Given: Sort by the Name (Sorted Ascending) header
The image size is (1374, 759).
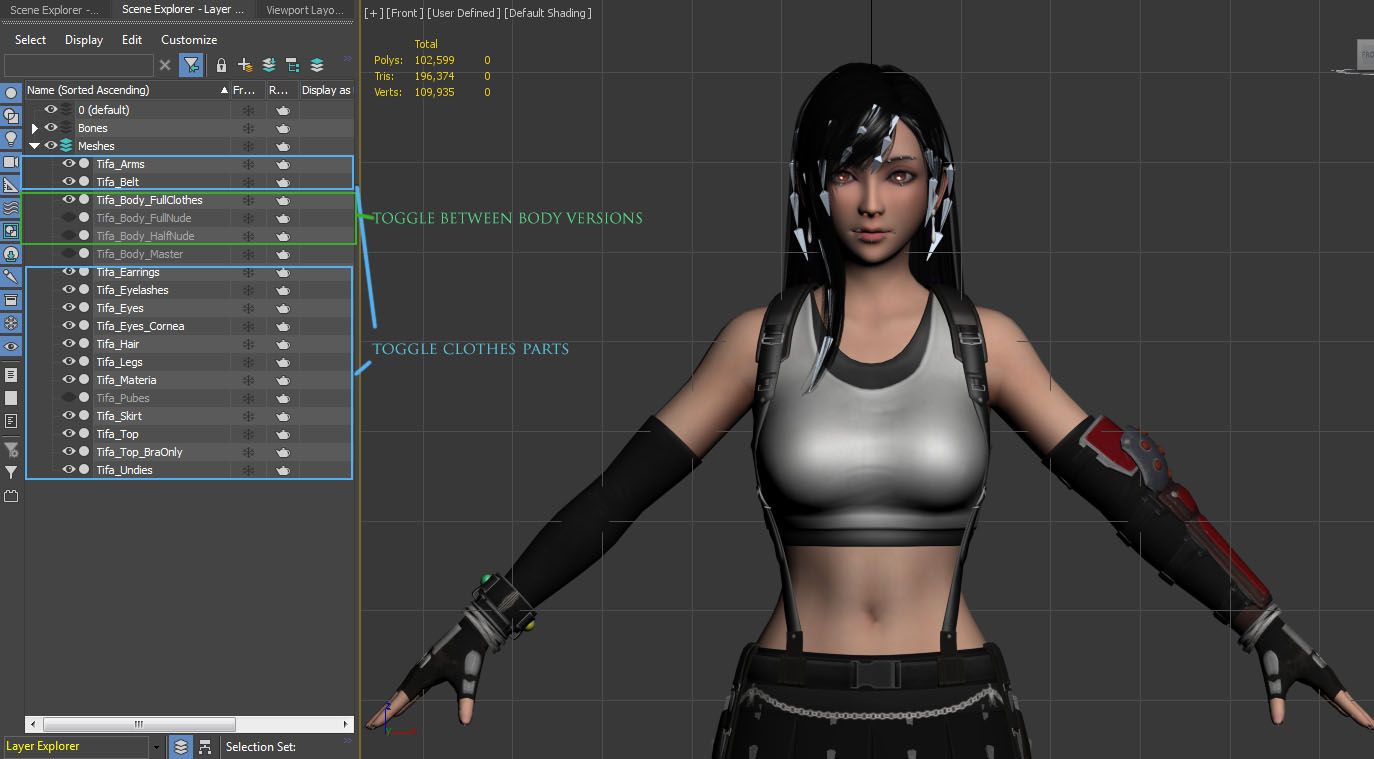Looking at the screenshot, I should pos(127,90).
